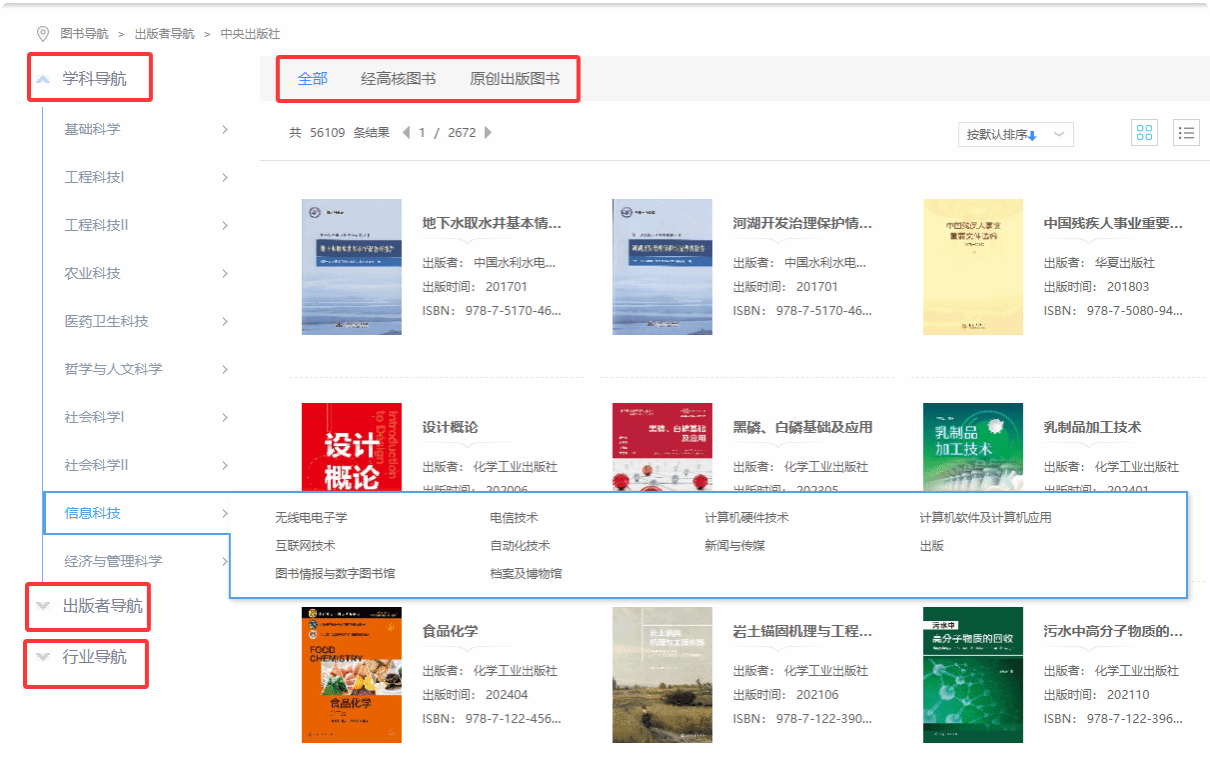This screenshot has height=763, width=1210.
Task: Click the location pin breadcrumb icon
Action: point(43,34)
